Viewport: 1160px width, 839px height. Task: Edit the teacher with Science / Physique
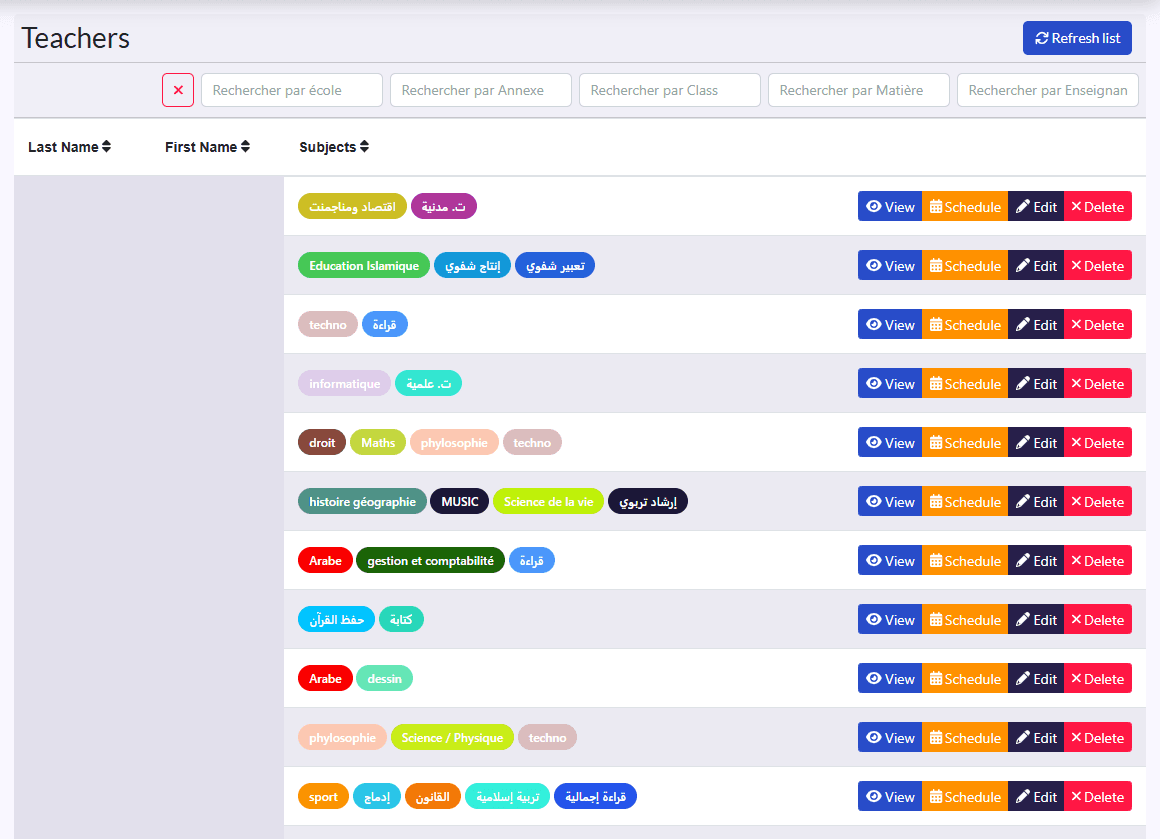[x=1036, y=738]
